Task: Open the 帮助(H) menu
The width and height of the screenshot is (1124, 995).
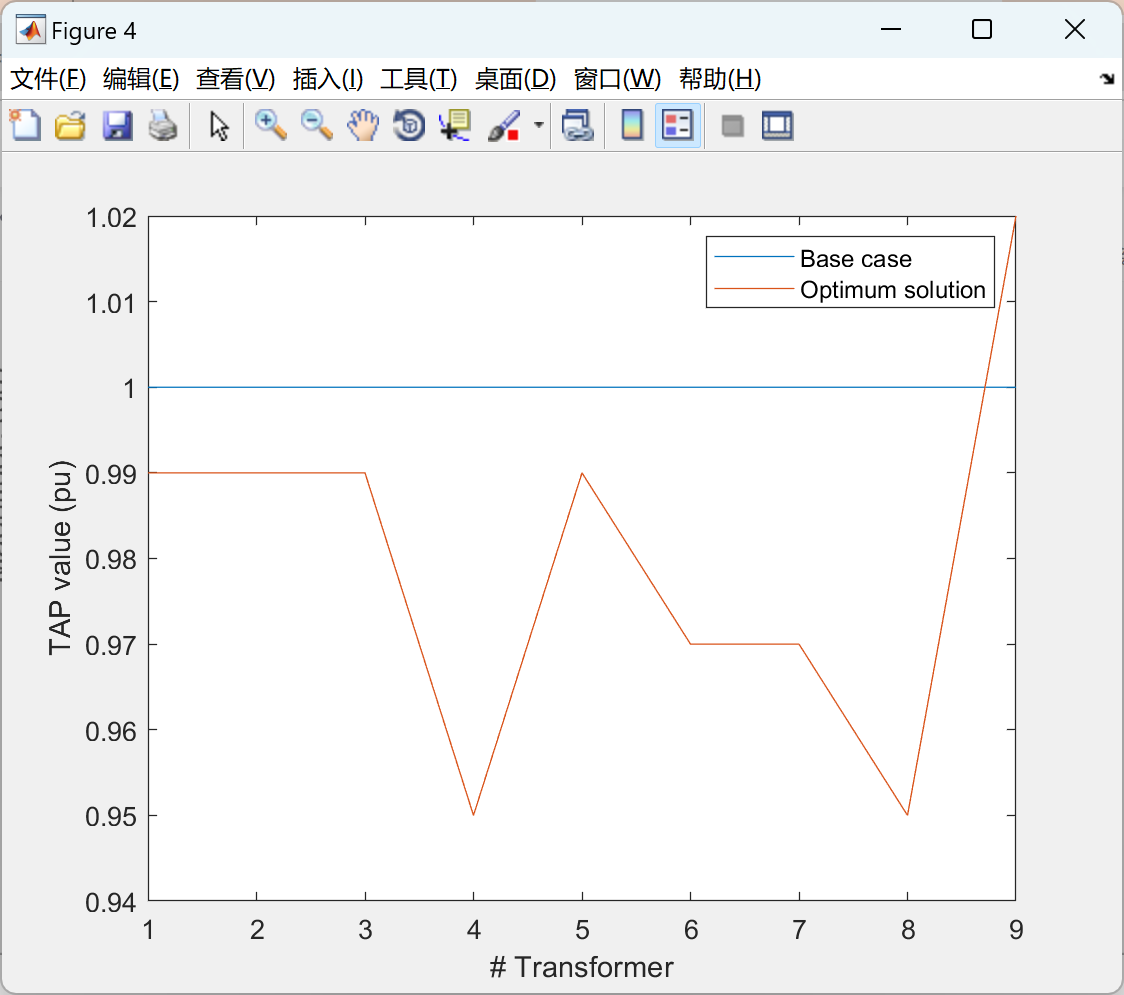Action: tap(720, 79)
